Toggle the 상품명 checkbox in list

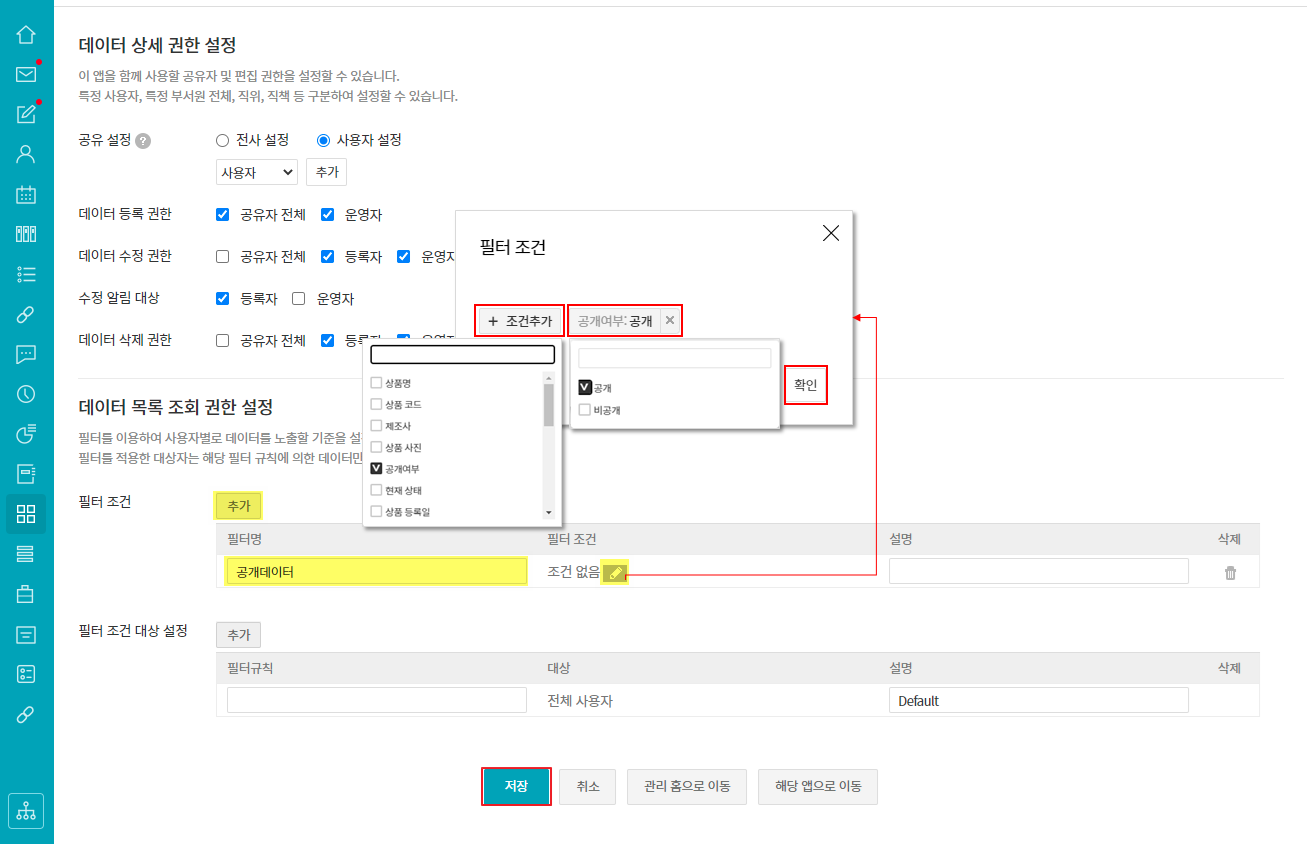pyautogui.click(x=377, y=383)
